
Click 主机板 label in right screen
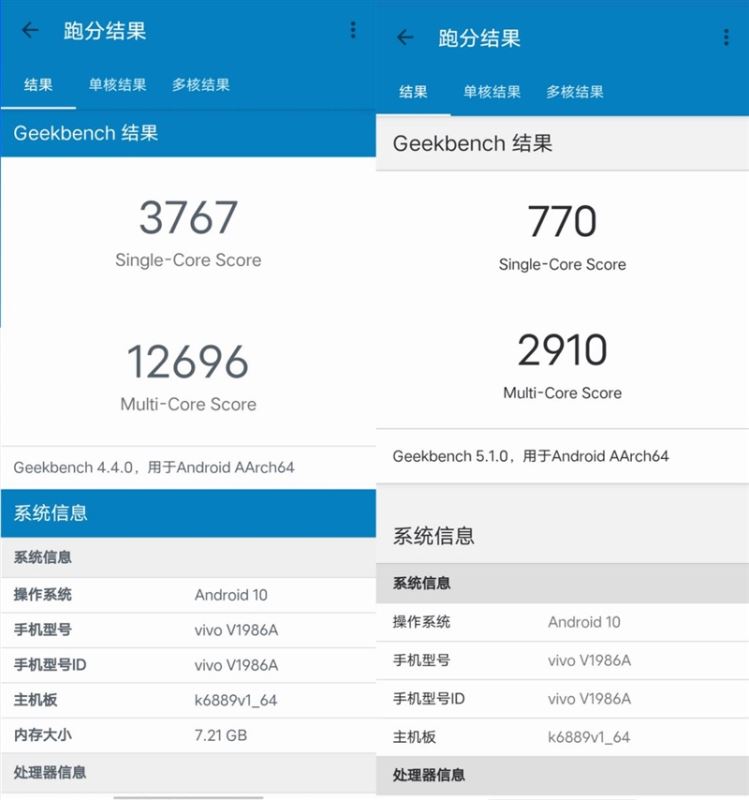414,737
